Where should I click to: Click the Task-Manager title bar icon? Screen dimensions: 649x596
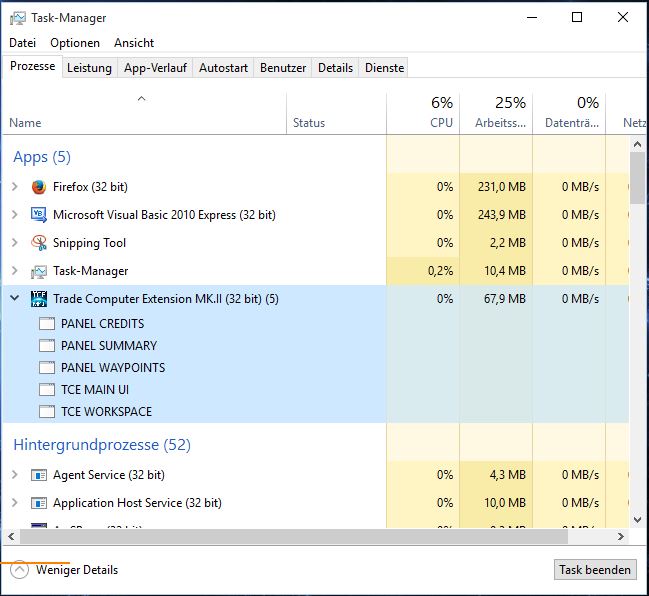(x=18, y=18)
